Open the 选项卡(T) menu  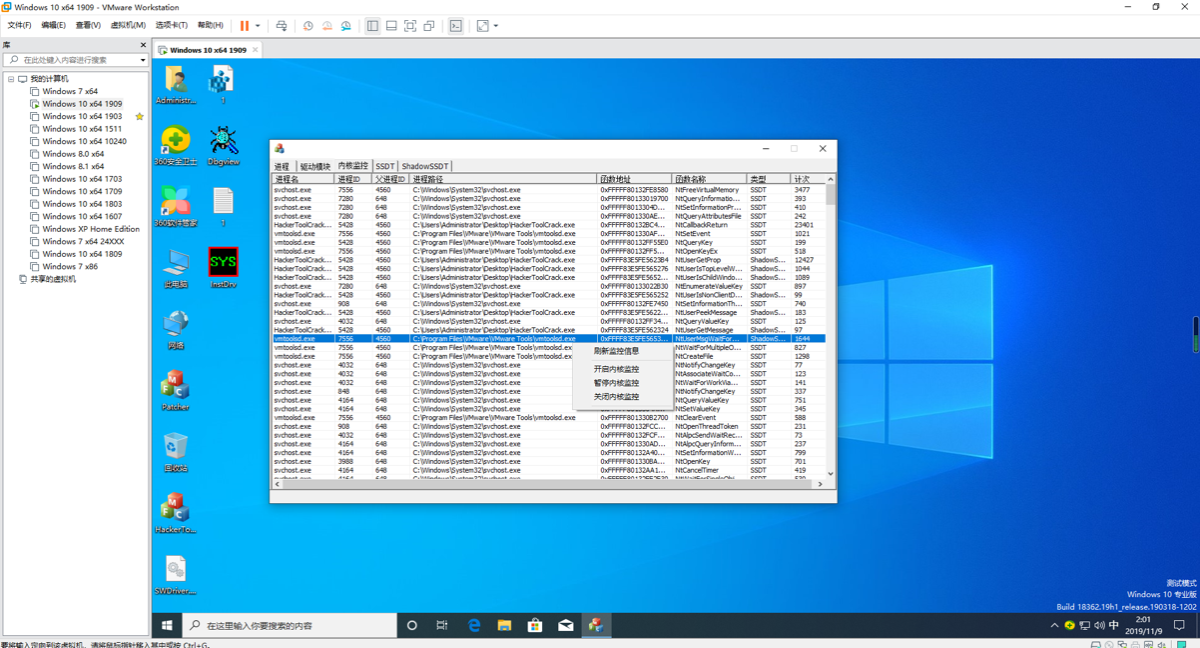coord(171,25)
